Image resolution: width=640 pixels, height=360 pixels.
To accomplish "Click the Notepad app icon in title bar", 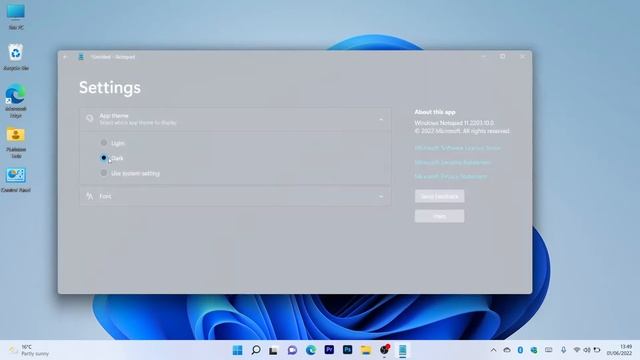I will click(81, 57).
